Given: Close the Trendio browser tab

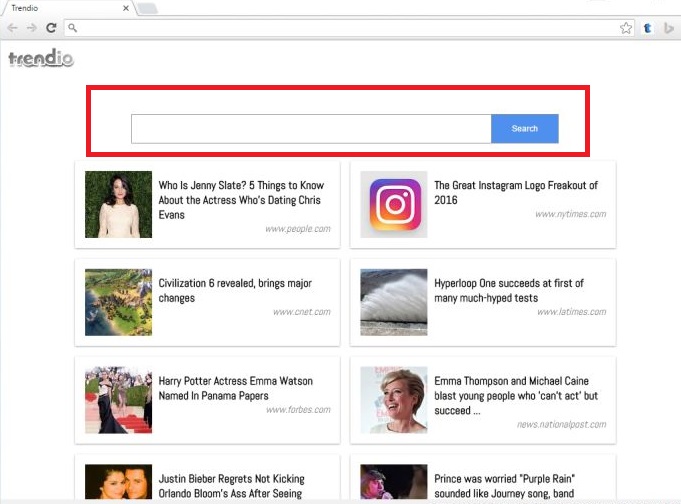Looking at the screenshot, I should (125, 9).
